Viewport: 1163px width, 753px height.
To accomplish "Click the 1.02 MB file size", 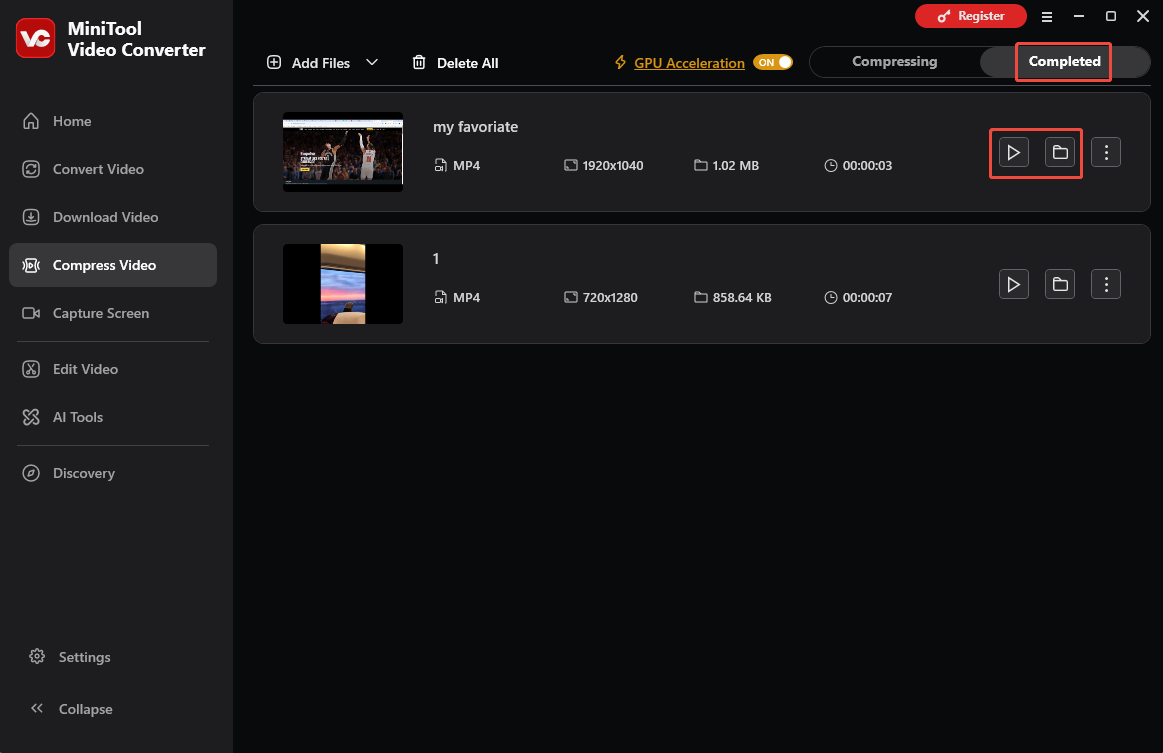I will [735, 165].
